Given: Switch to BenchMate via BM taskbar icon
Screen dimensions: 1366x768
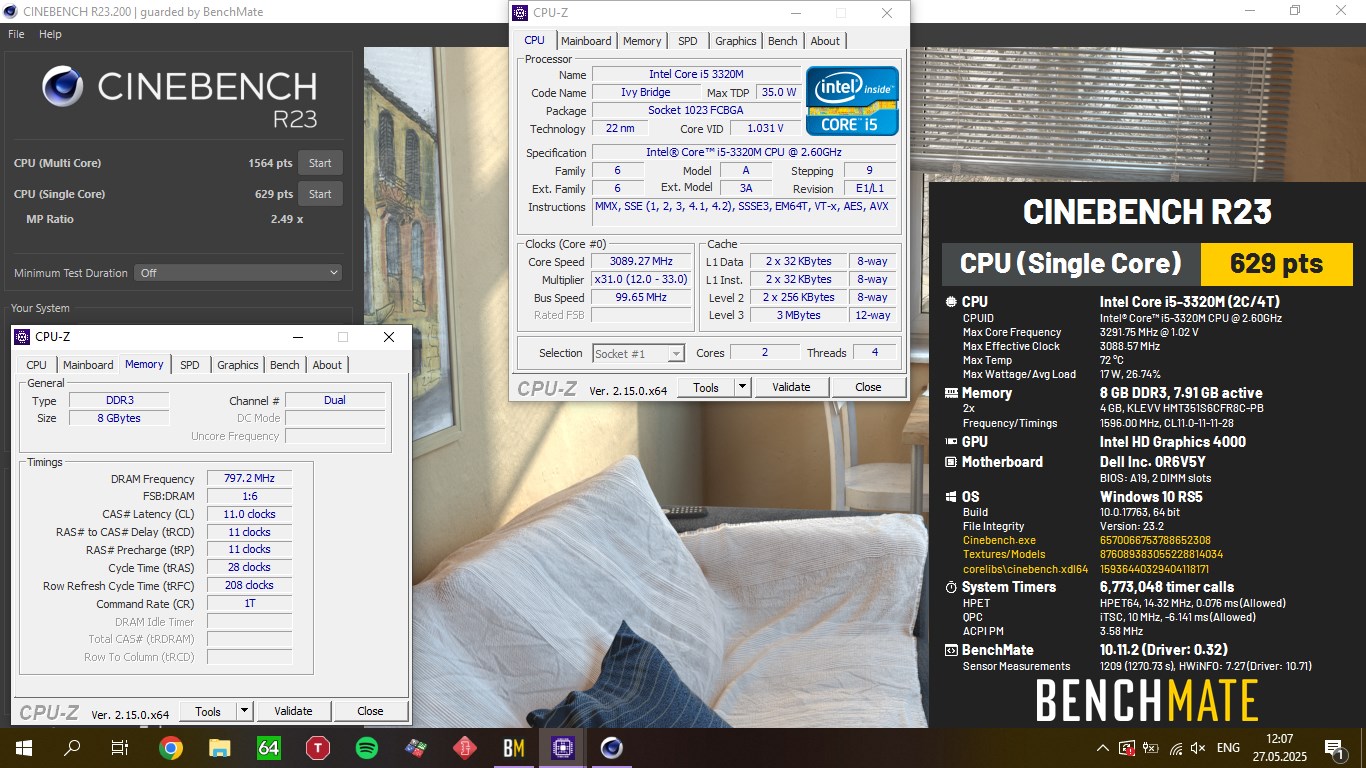Looking at the screenshot, I should (x=514, y=747).
